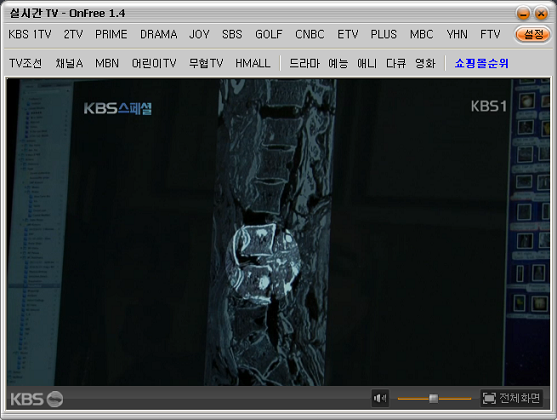Image resolution: width=557 pixels, height=420 pixels.
Task: Minimize the OnFree window
Action: pyautogui.click(x=523, y=14)
